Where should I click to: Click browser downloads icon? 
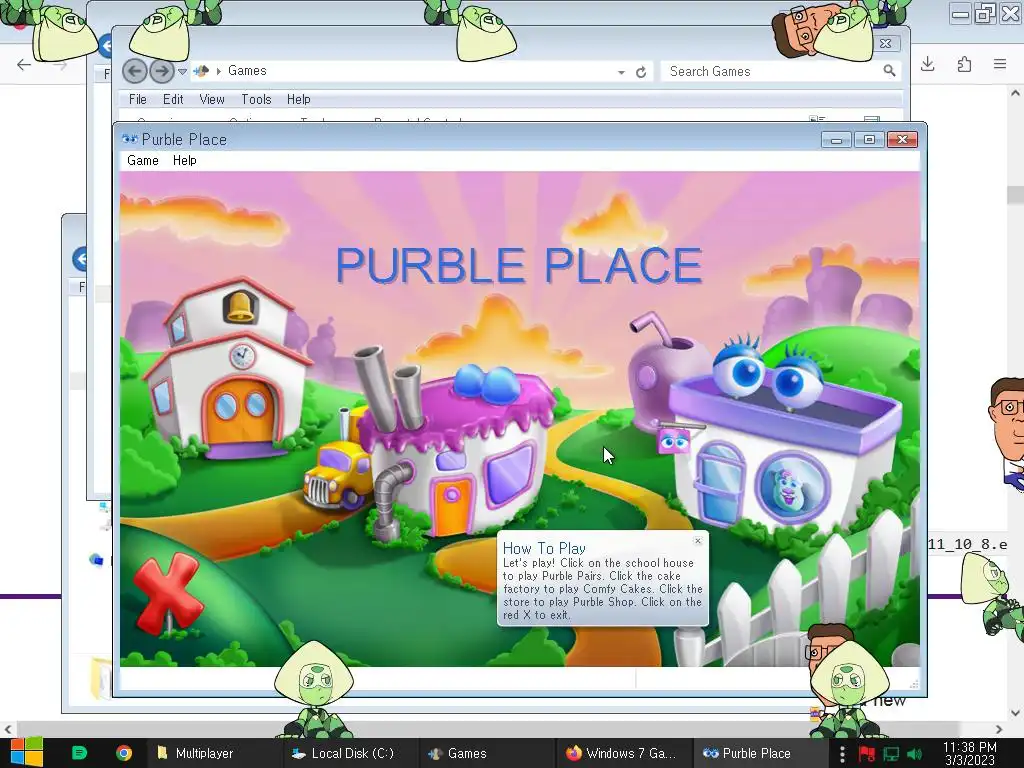pos(927,64)
